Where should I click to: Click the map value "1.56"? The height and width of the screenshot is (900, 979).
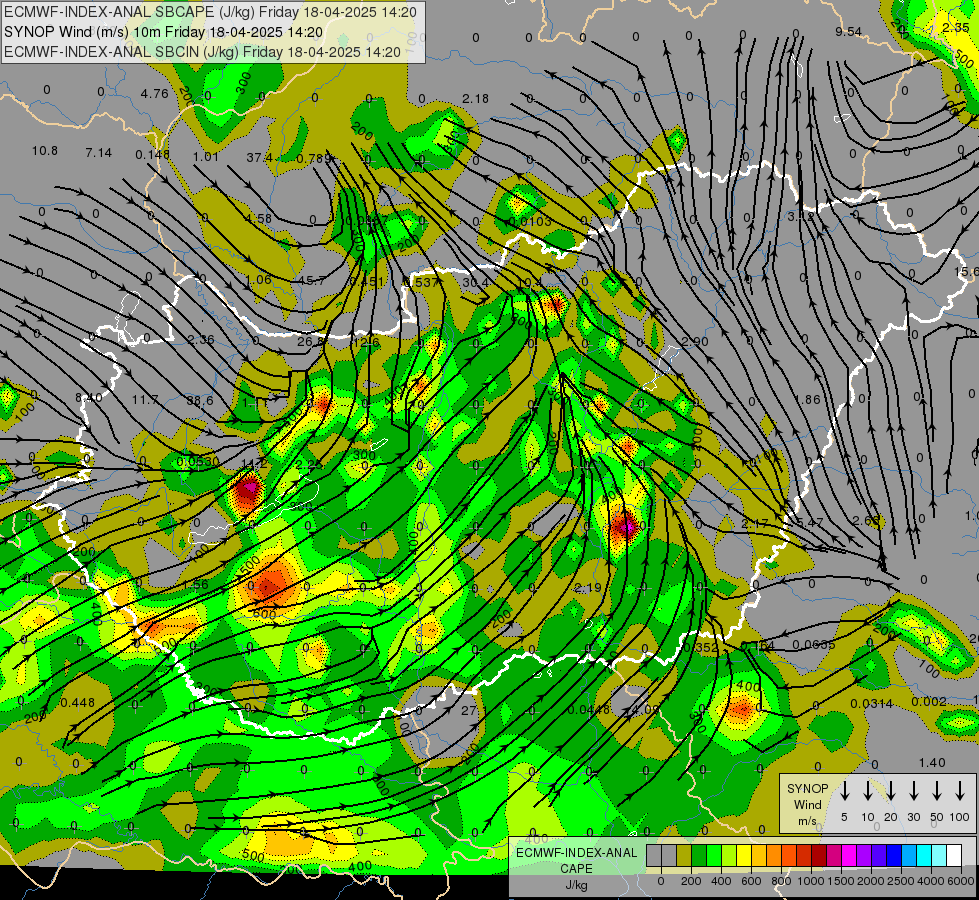(x=196, y=584)
